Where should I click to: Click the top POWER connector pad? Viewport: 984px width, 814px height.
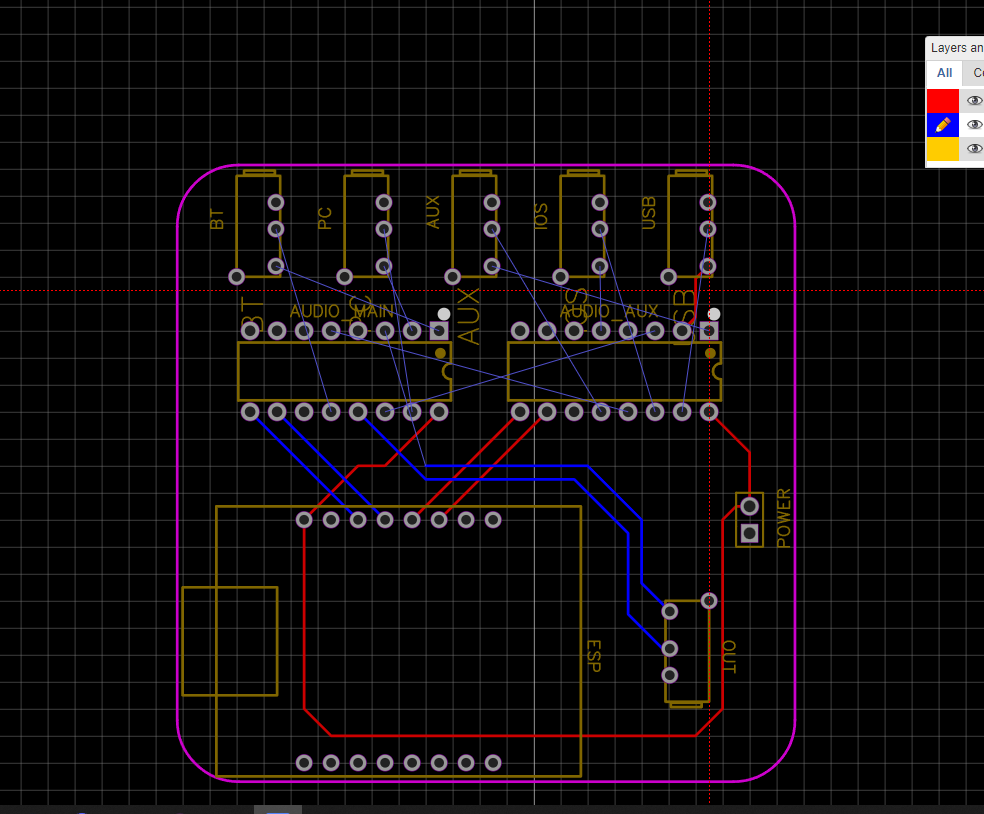point(749,506)
